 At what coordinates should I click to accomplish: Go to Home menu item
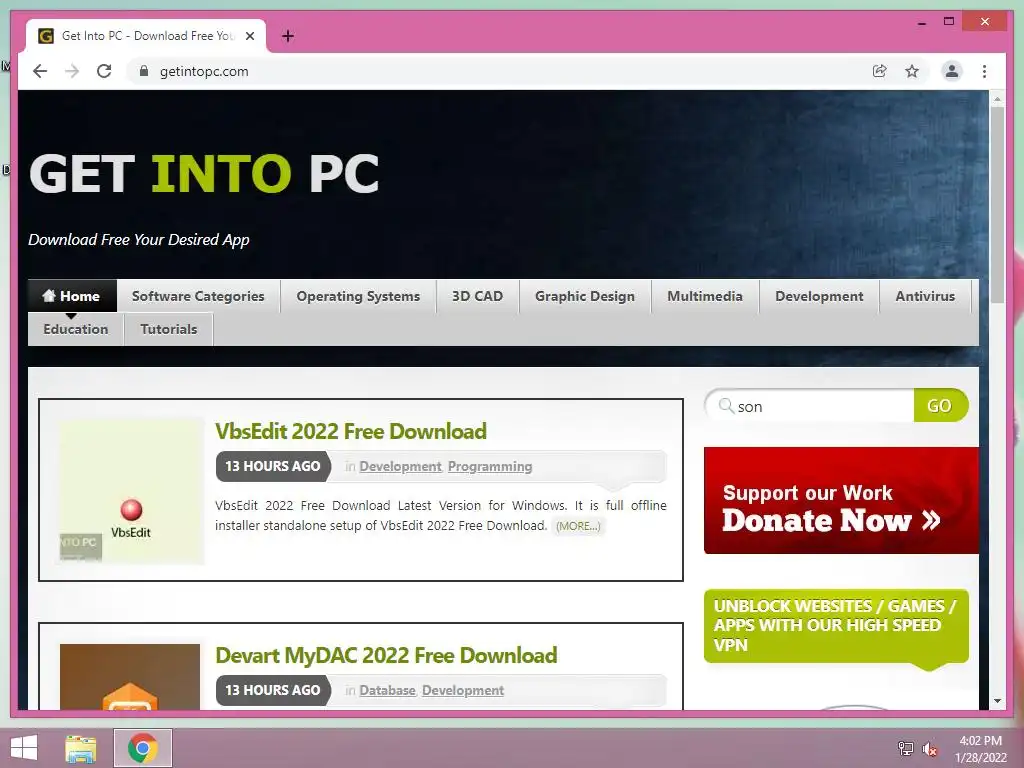point(72,296)
